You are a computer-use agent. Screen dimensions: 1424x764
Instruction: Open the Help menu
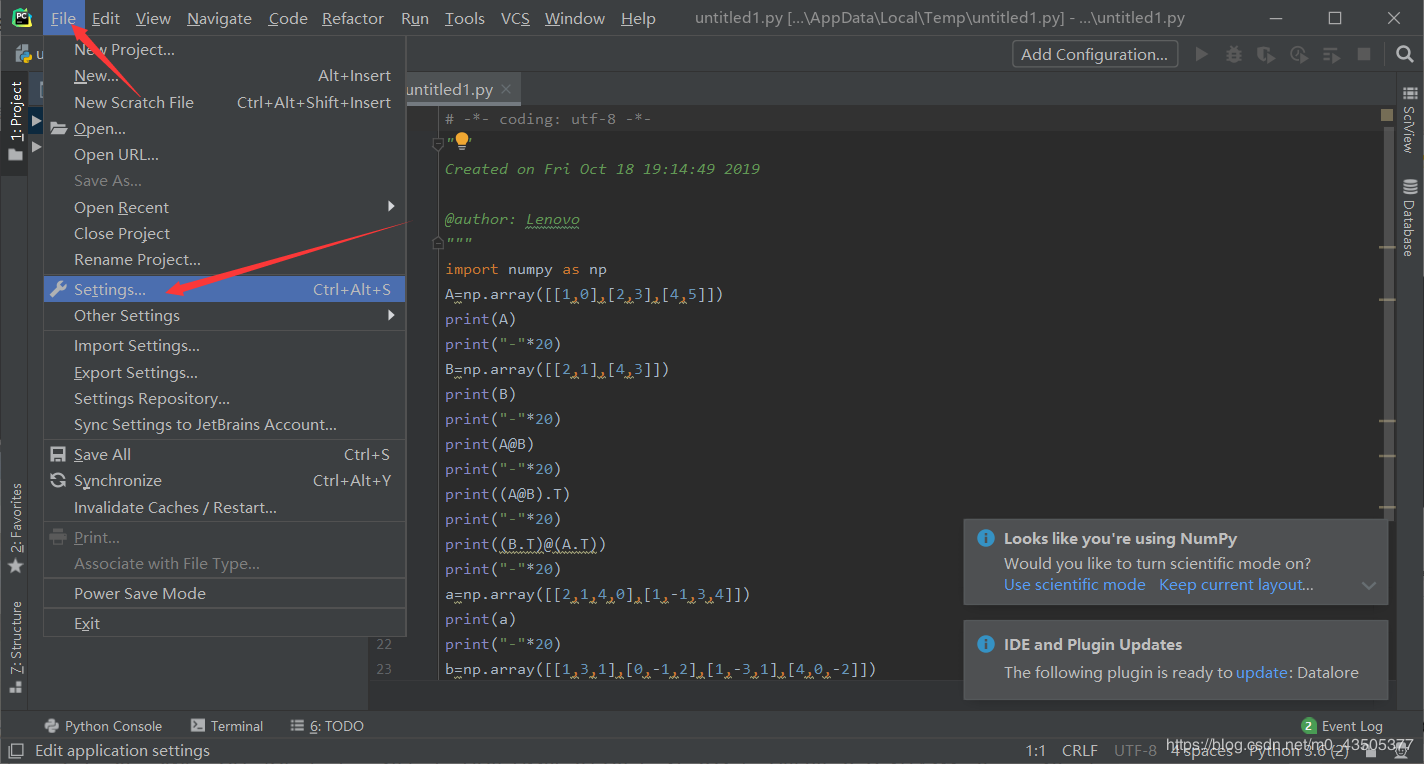tap(637, 17)
